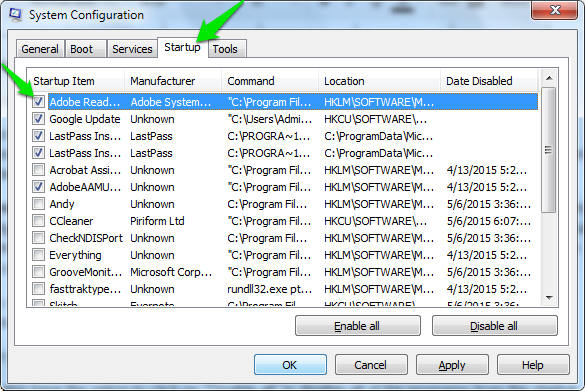Click the Cancel button
This screenshot has height=391, width=585.
coord(371,365)
